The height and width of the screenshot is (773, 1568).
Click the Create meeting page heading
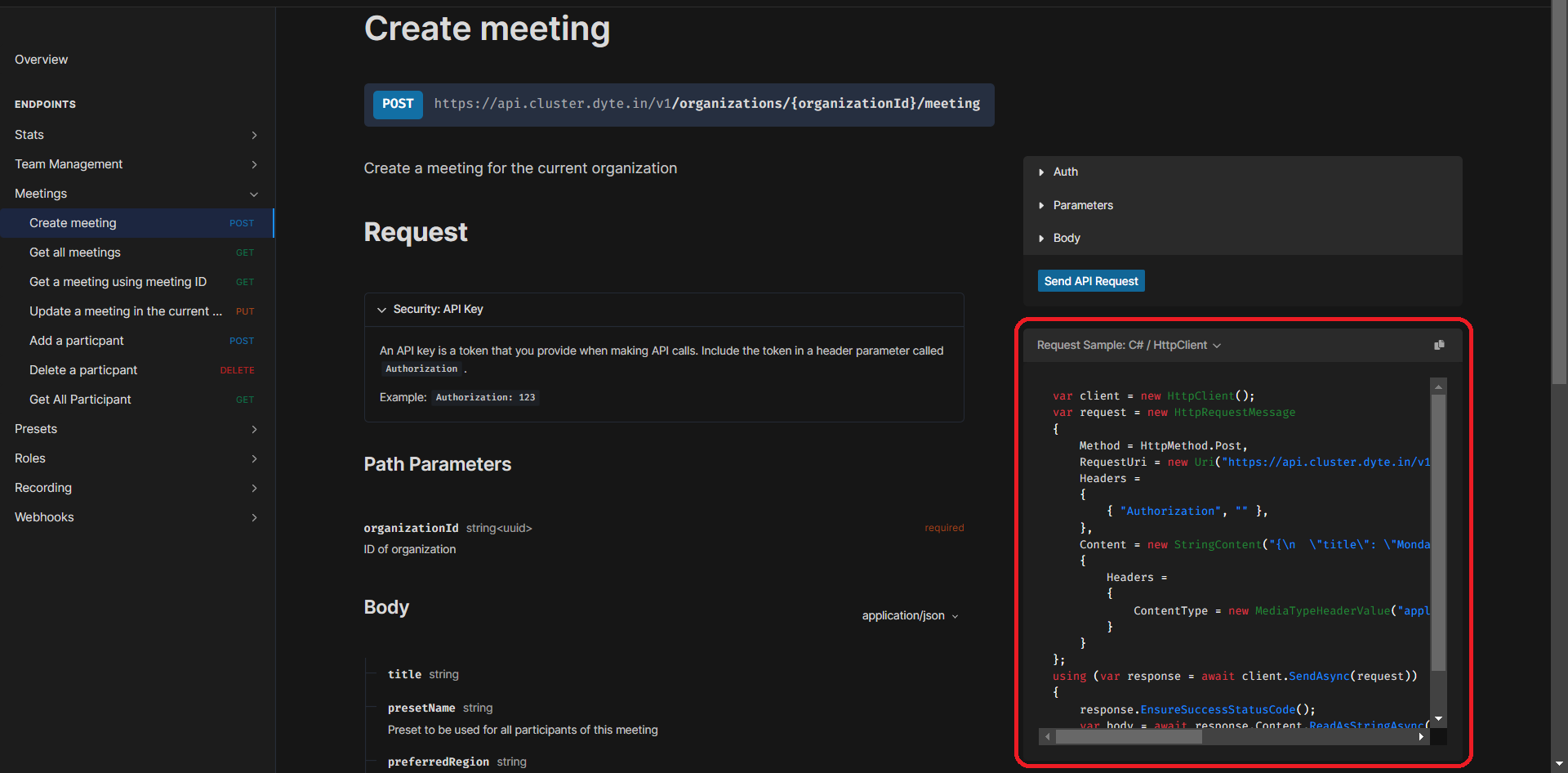coord(487,29)
